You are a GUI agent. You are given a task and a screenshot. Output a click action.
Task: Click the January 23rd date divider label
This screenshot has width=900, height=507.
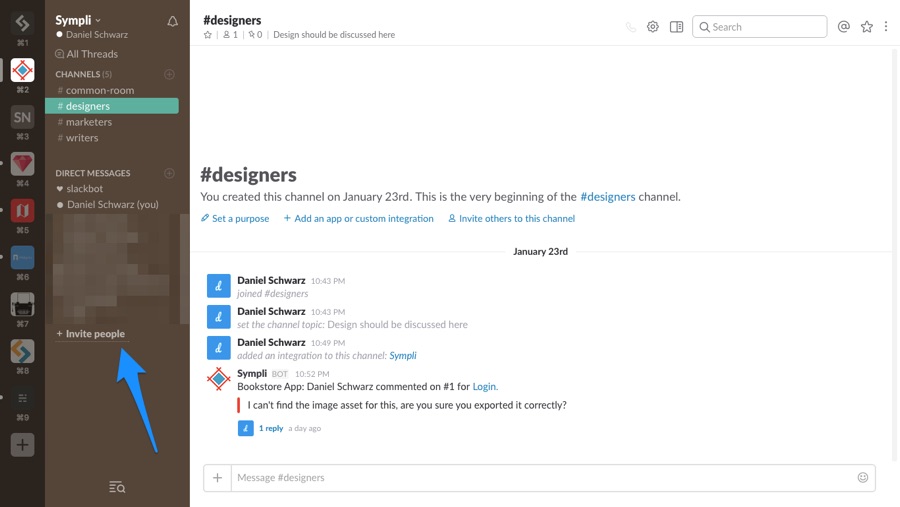[x=540, y=251]
